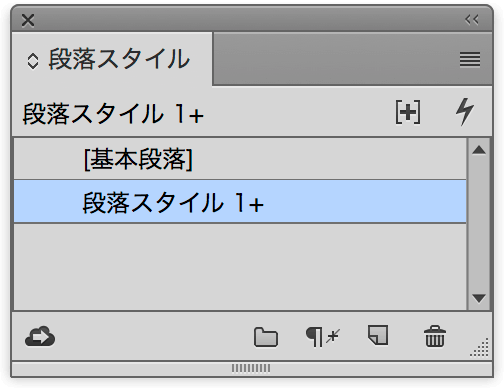The width and height of the screenshot is (504, 392).
Task: Click the corner resize handle dots
Action: coord(480,348)
